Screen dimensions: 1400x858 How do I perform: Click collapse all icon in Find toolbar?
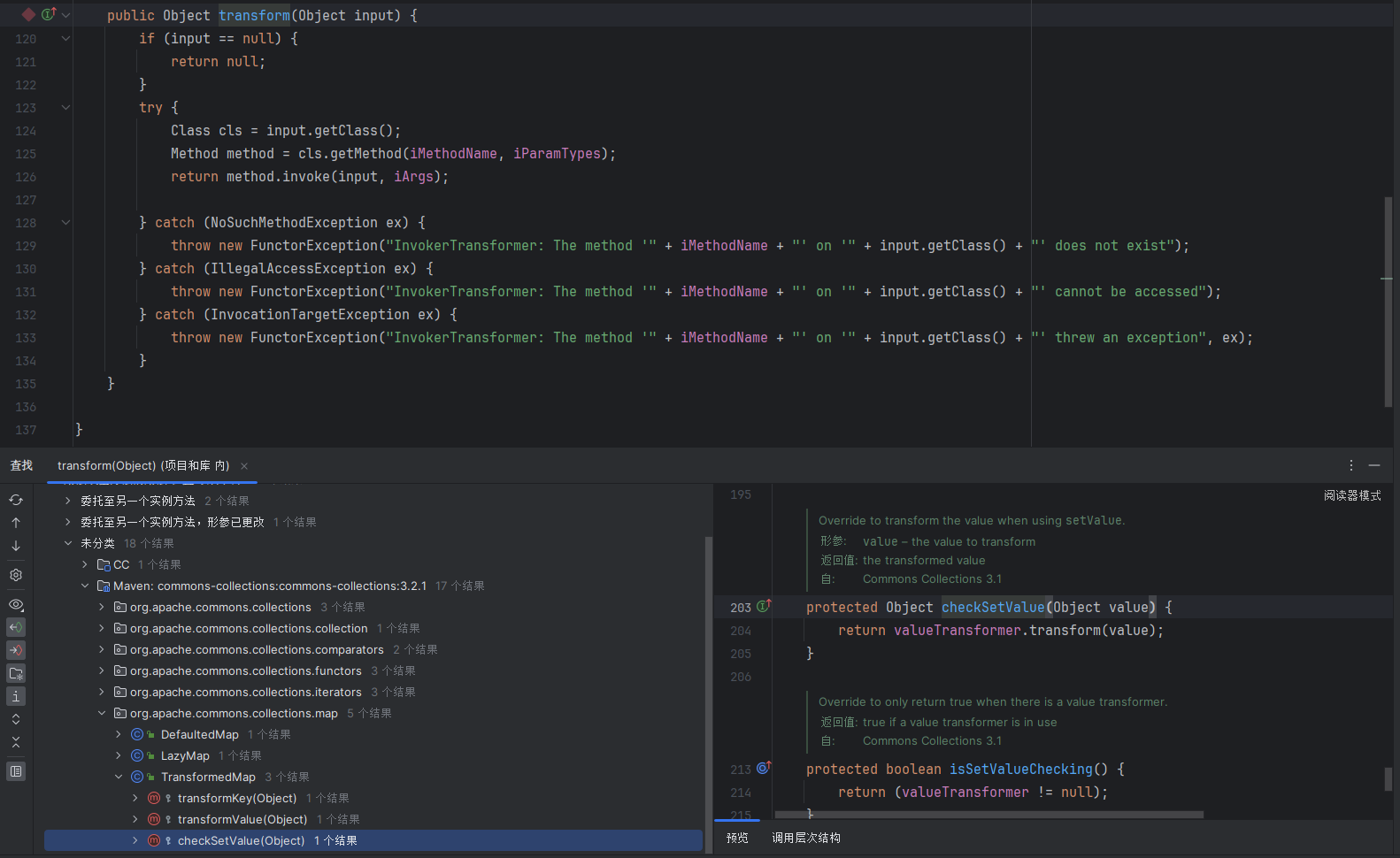(x=16, y=742)
